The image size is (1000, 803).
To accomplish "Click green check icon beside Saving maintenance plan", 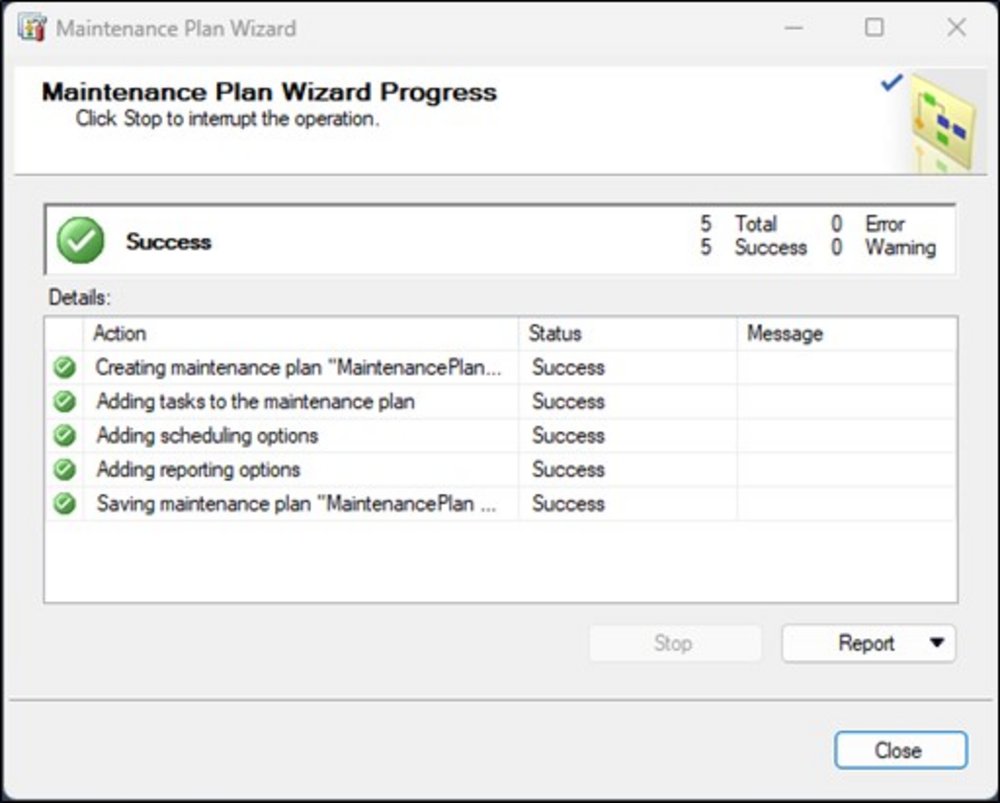I will (x=65, y=504).
